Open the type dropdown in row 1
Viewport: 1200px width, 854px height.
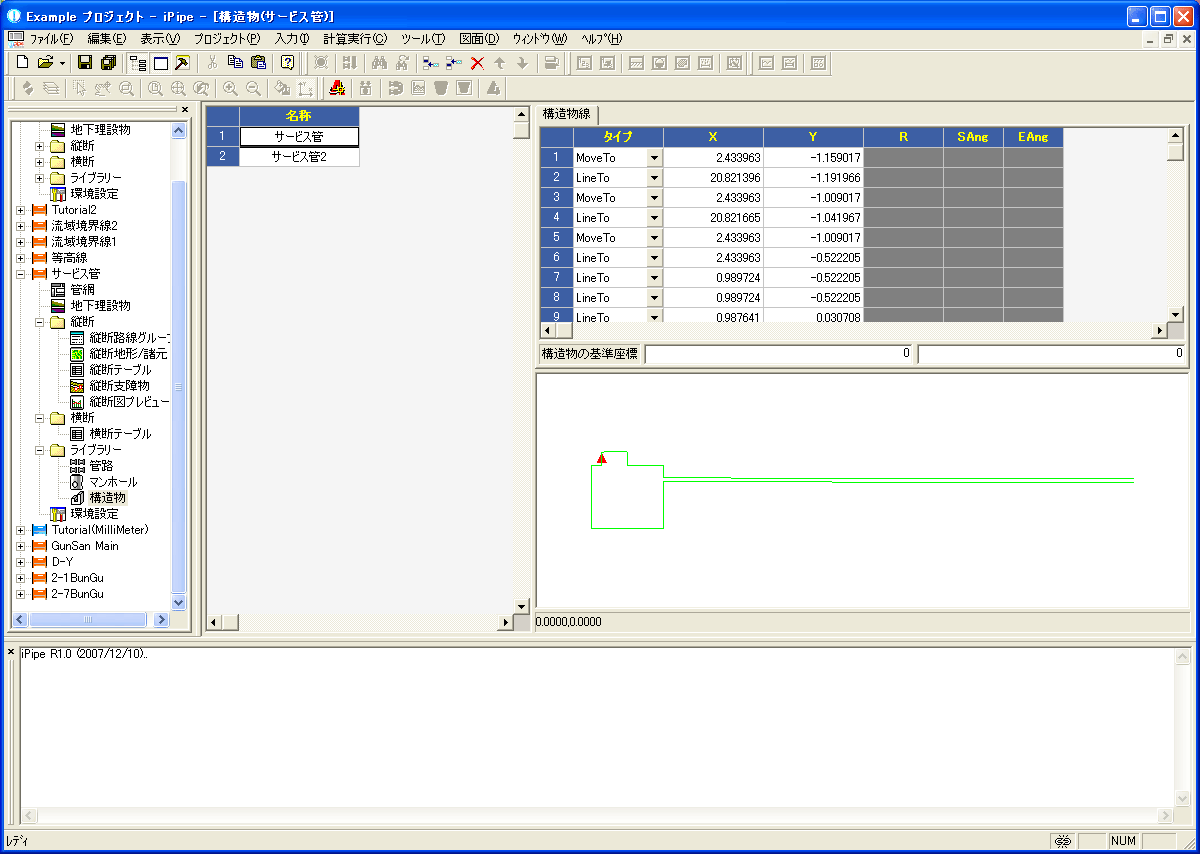point(654,158)
